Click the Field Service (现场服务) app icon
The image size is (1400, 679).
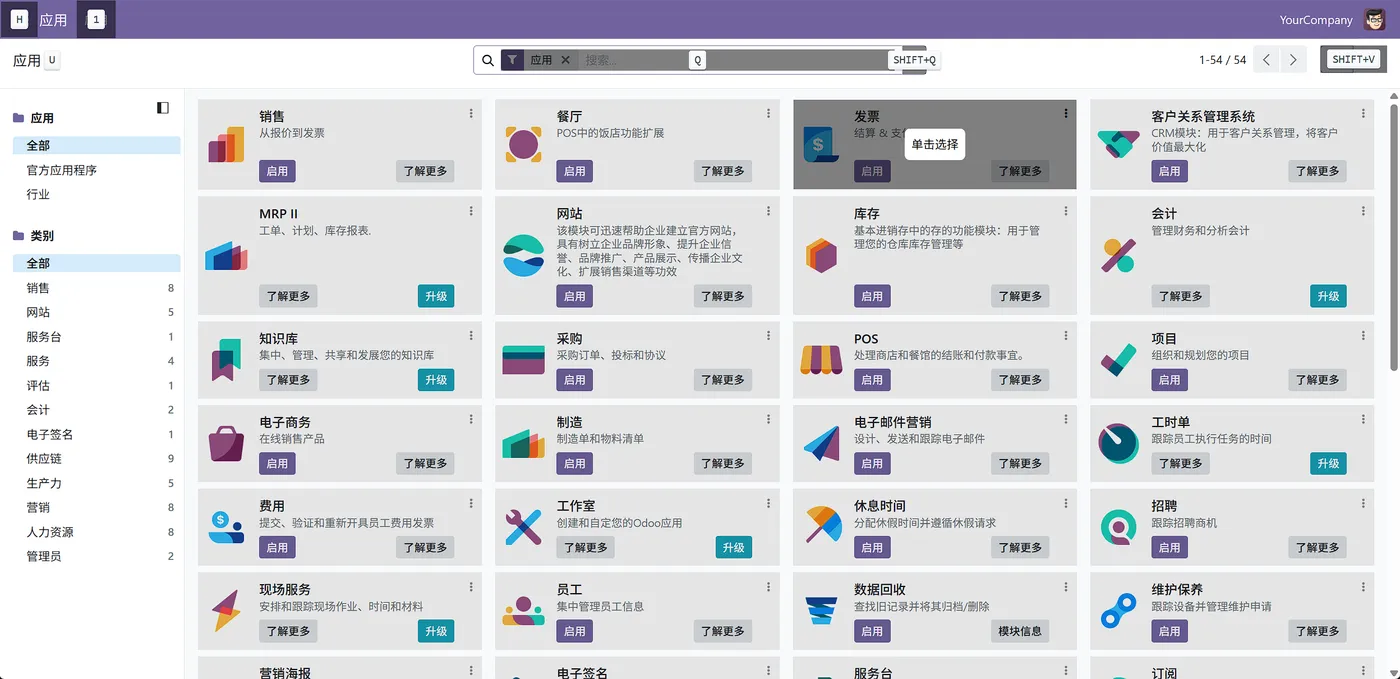pos(226,611)
